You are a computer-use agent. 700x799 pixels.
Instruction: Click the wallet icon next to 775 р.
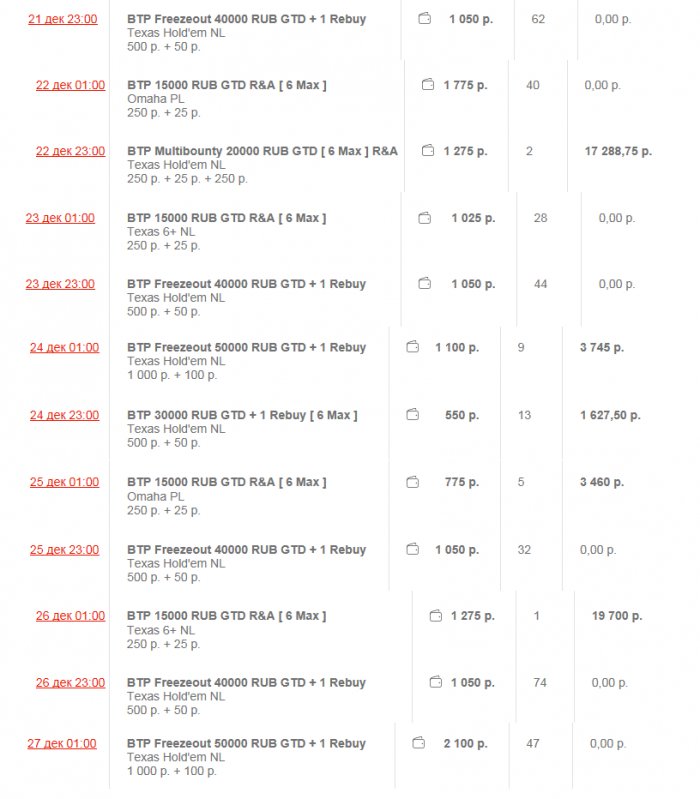pyautogui.click(x=413, y=482)
